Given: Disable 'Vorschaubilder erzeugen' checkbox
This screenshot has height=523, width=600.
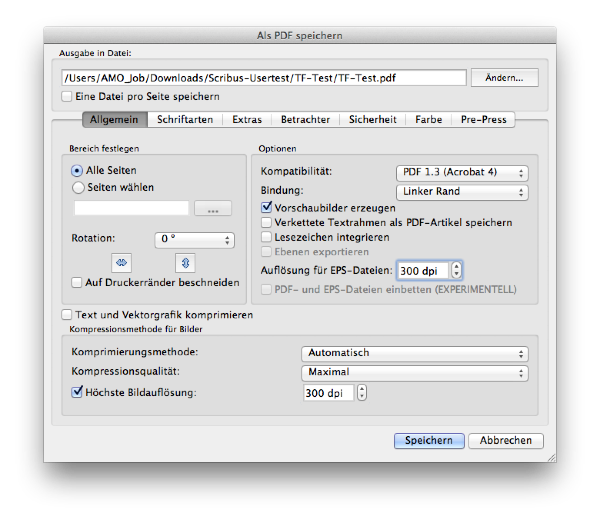Looking at the screenshot, I should 267,207.
